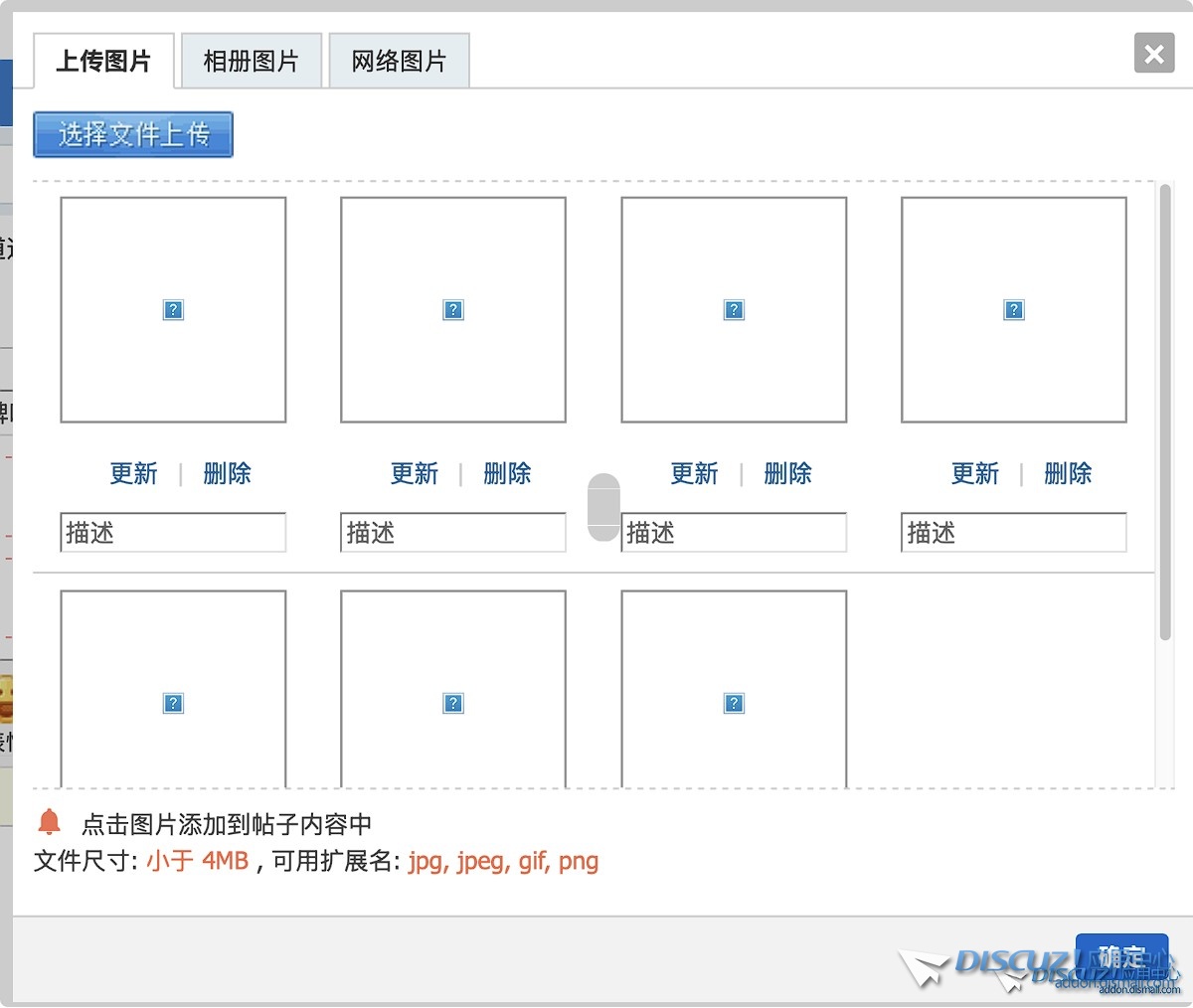Select the fourth image thumbnail in top row
Screen dimensions: 1193x1008
tap(1014, 310)
